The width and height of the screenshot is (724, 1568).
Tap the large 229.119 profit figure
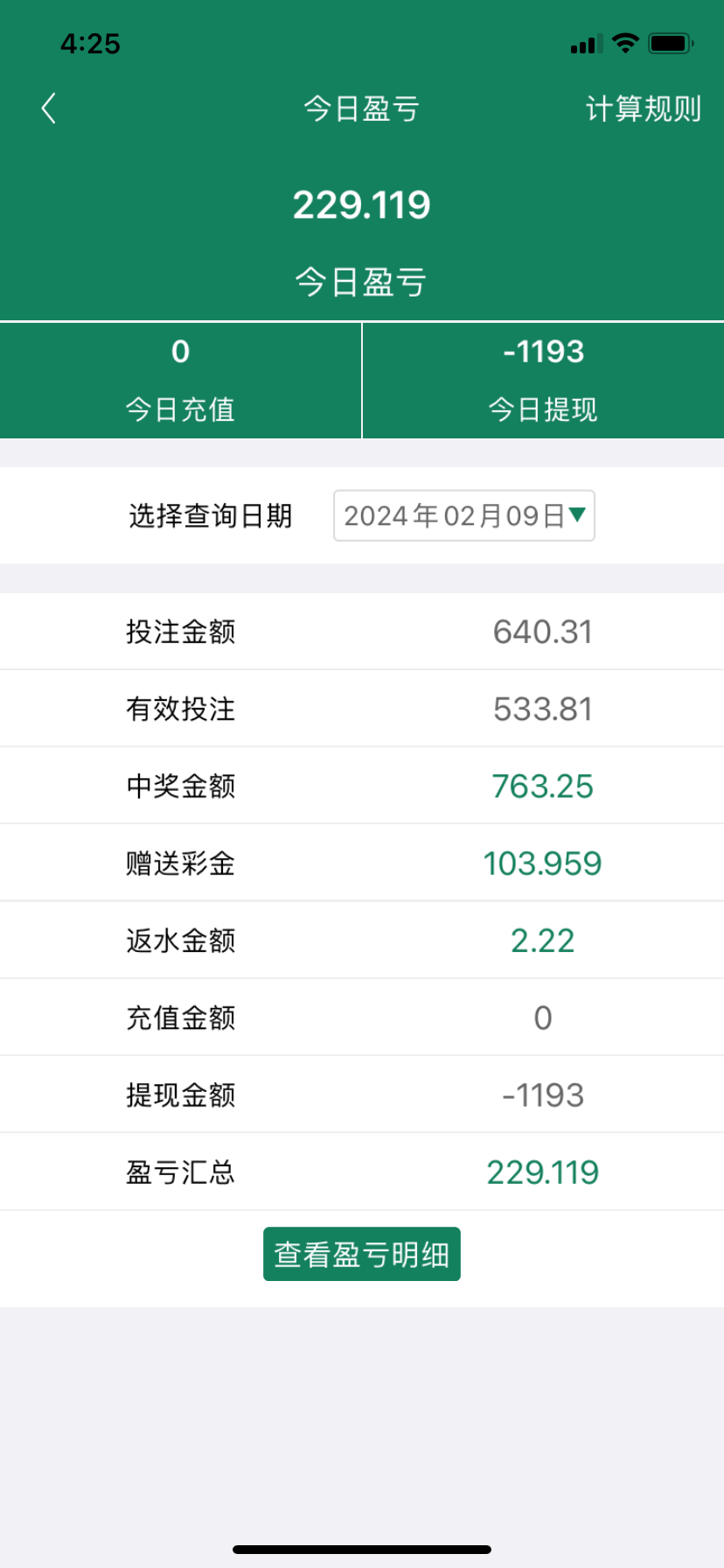pos(361,206)
